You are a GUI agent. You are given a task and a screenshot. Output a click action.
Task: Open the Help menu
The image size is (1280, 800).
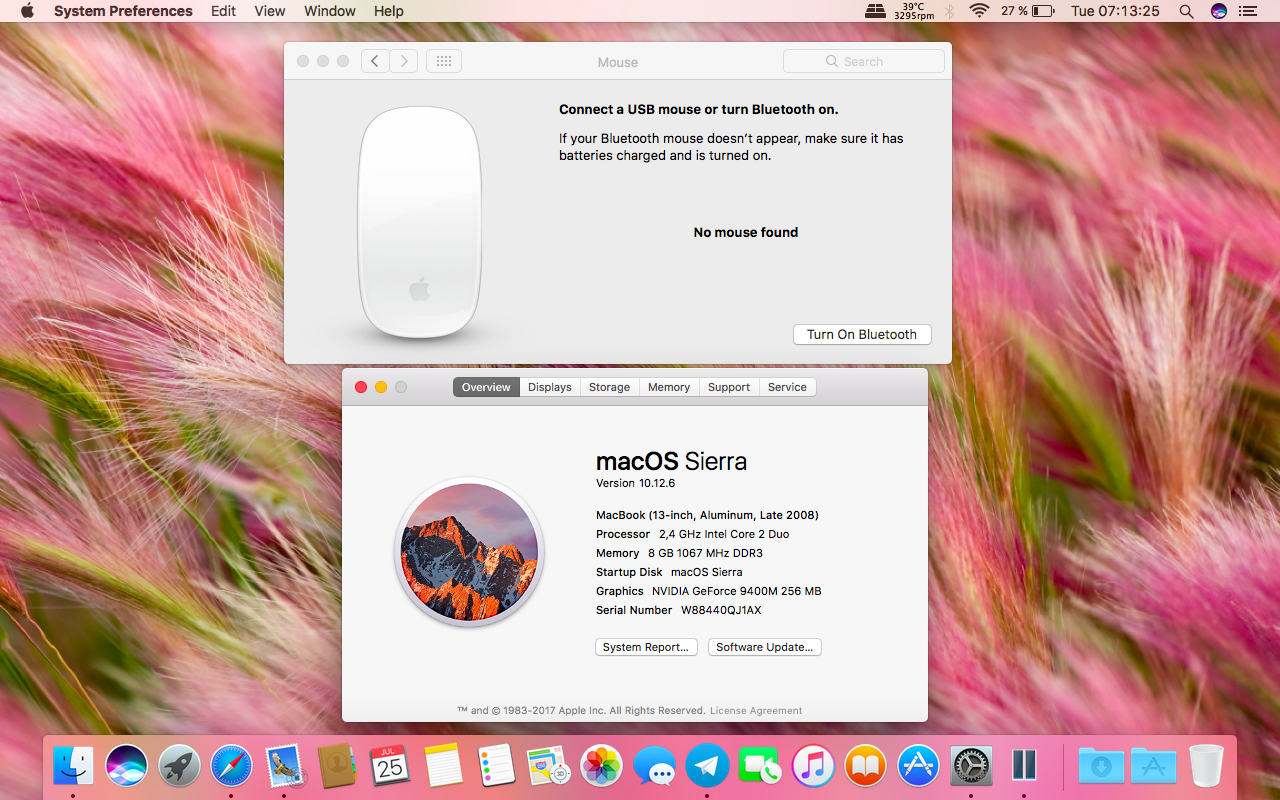(389, 11)
